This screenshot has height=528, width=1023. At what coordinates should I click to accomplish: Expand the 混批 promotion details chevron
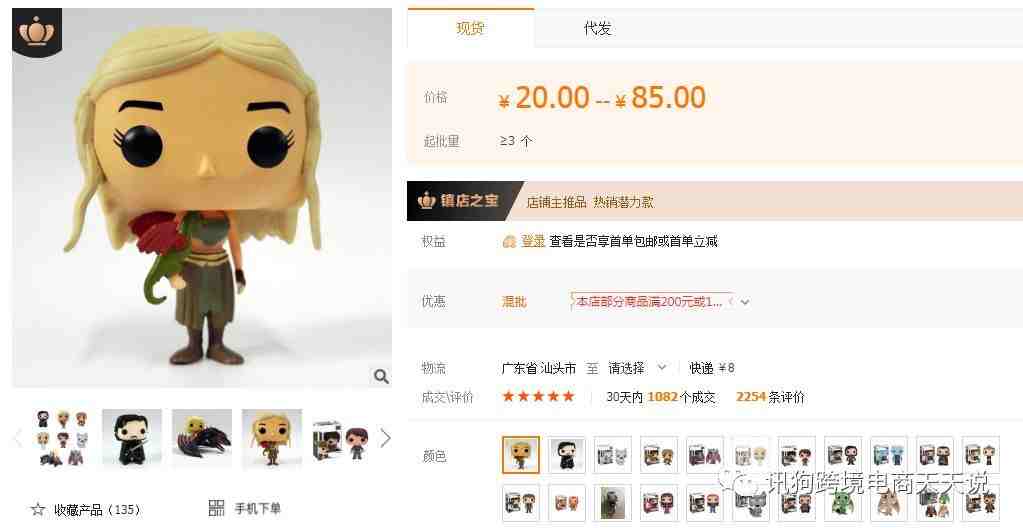pos(745,302)
